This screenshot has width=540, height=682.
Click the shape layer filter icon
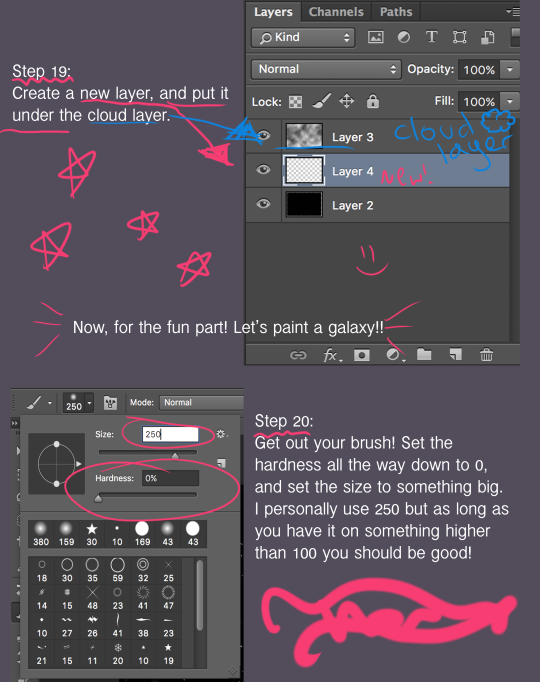coord(460,37)
